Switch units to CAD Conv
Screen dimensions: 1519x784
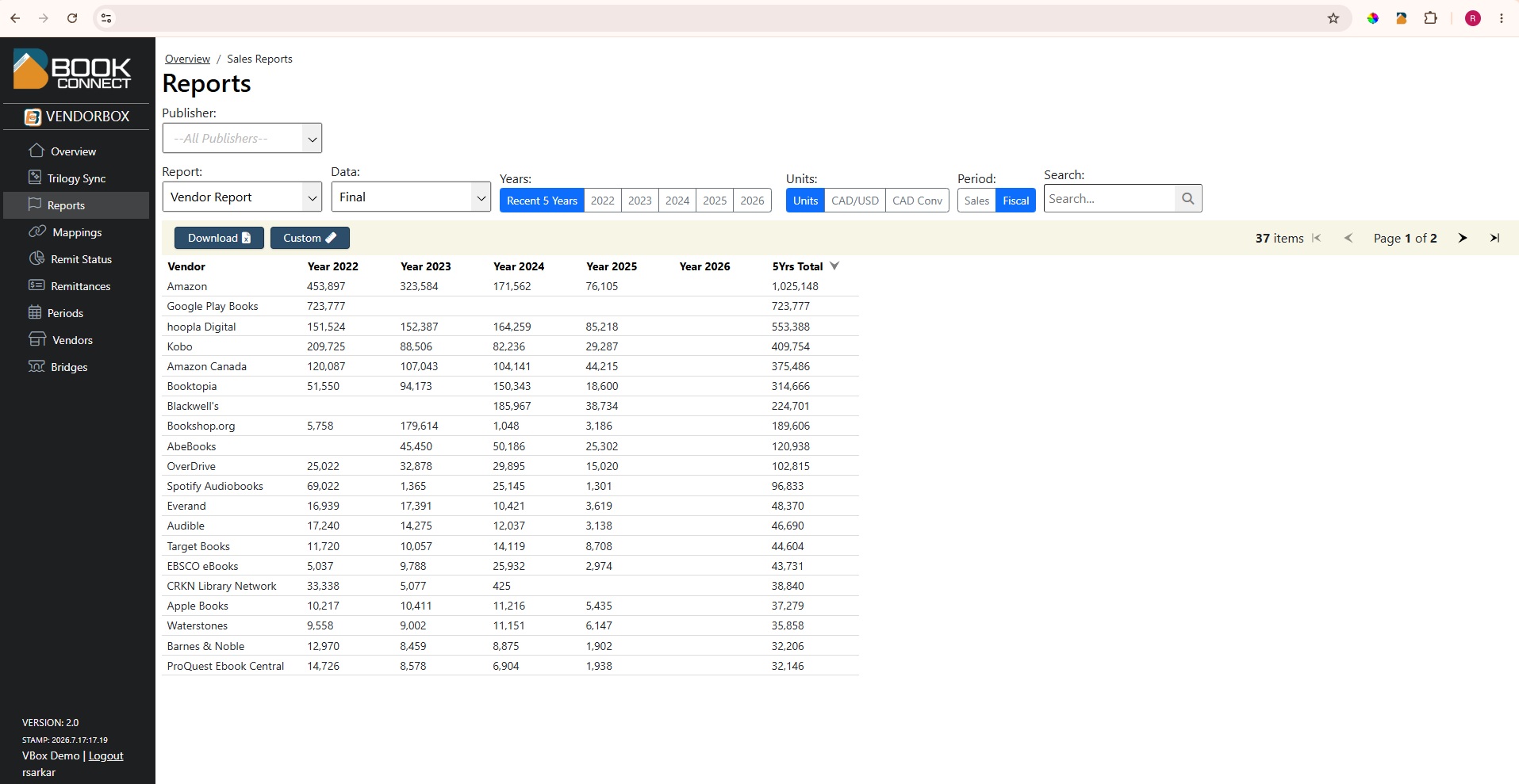918,201
